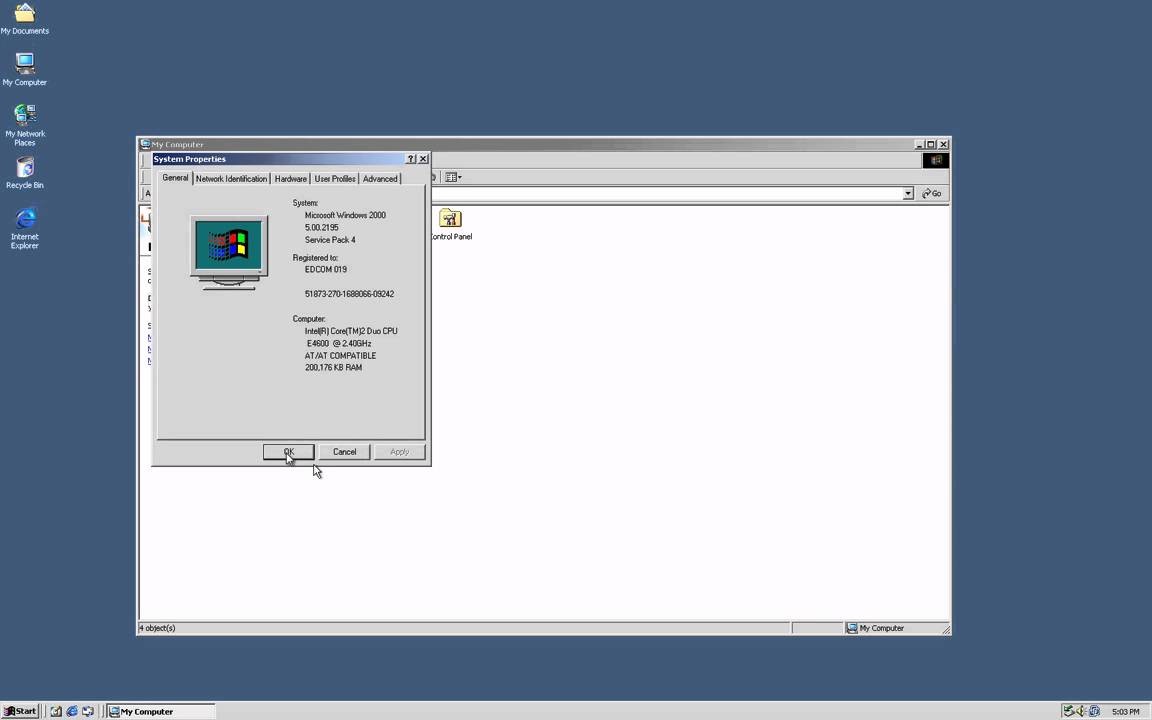This screenshot has width=1152, height=720.
Task: Click the "EDCOM 019" registered name
Action: point(325,269)
